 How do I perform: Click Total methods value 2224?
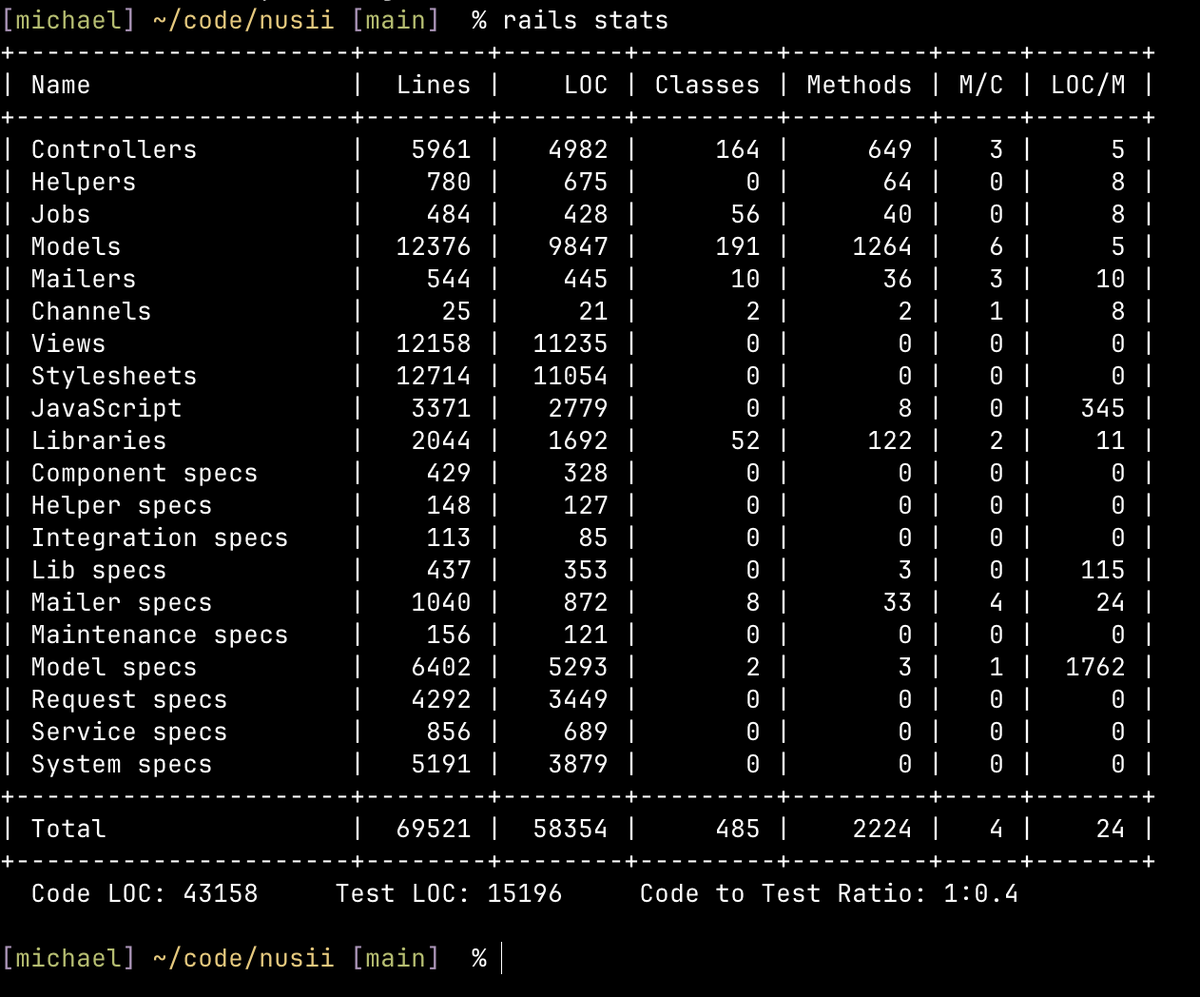(882, 829)
